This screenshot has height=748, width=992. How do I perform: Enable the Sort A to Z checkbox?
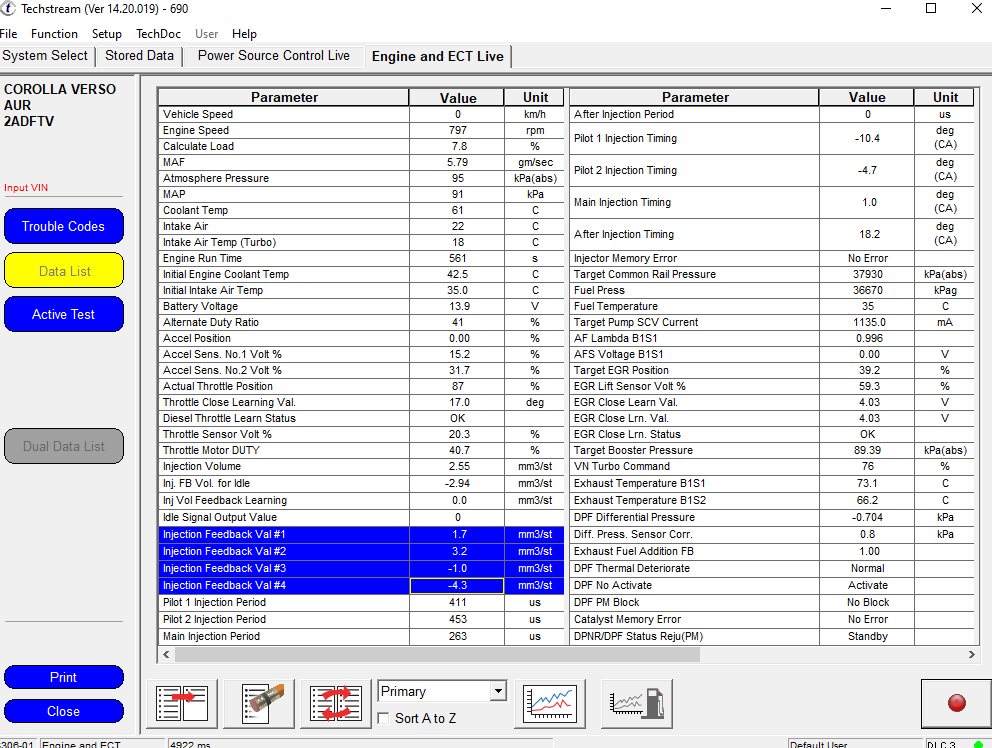385,718
